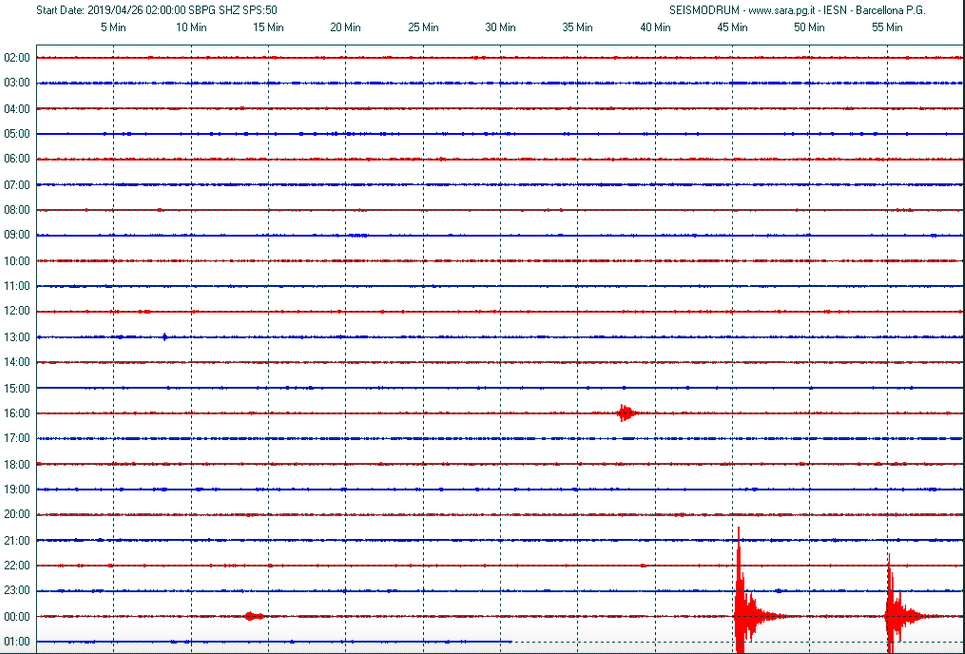Viewport: 965px width, 654px height.
Task: Click the 13:00 hour label
Action: click(x=17, y=337)
